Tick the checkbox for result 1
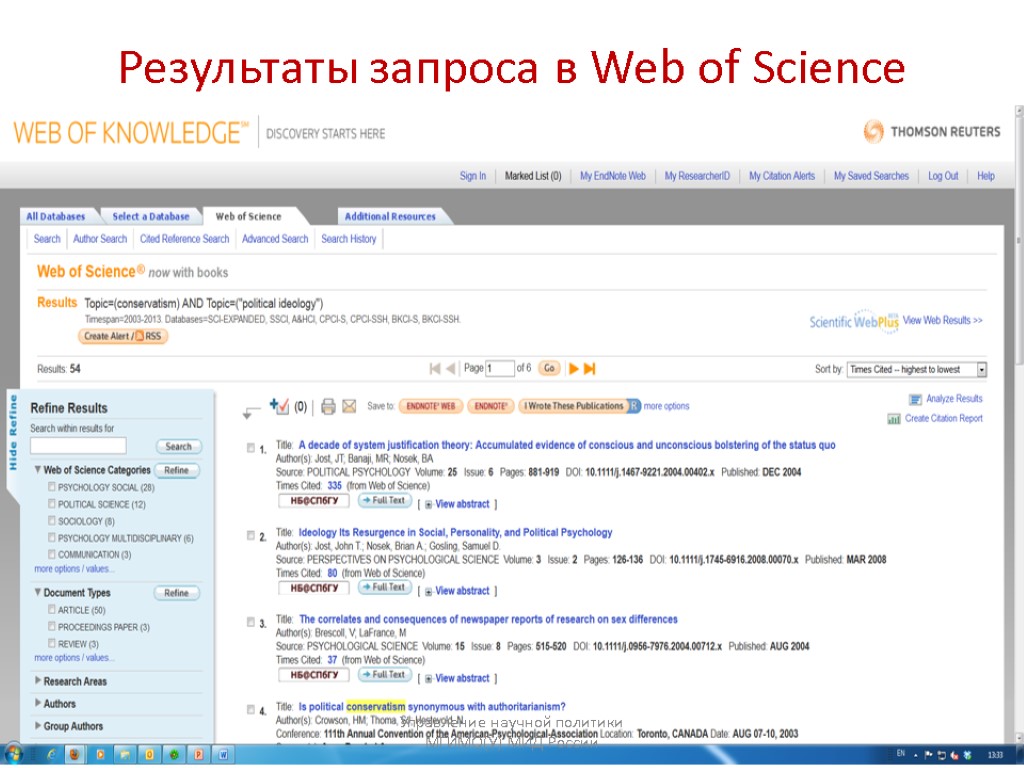This screenshot has height=768, width=1024. pyautogui.click(x=251, y=448)
